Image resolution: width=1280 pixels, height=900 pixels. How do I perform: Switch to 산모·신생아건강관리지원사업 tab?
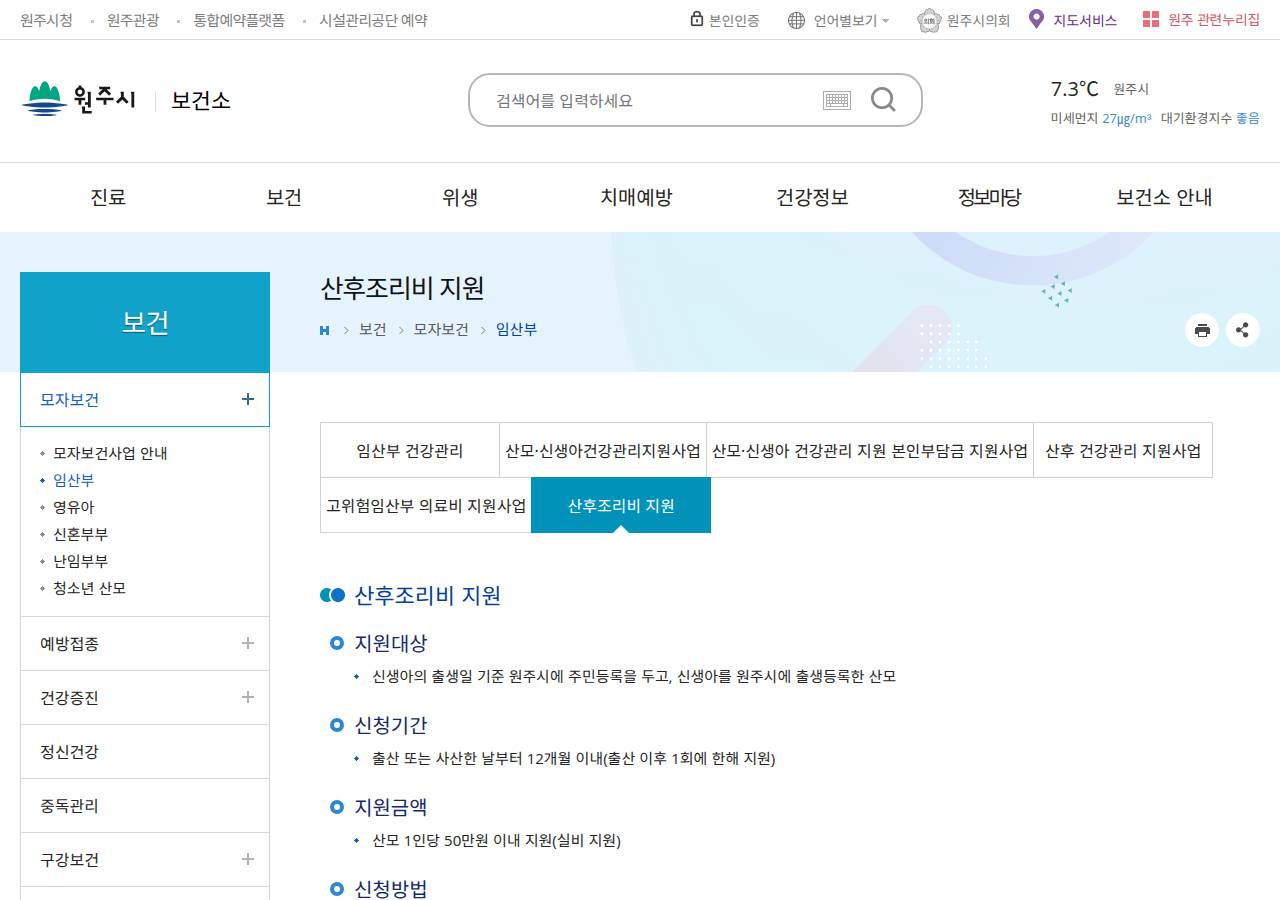tap(603, 450)
